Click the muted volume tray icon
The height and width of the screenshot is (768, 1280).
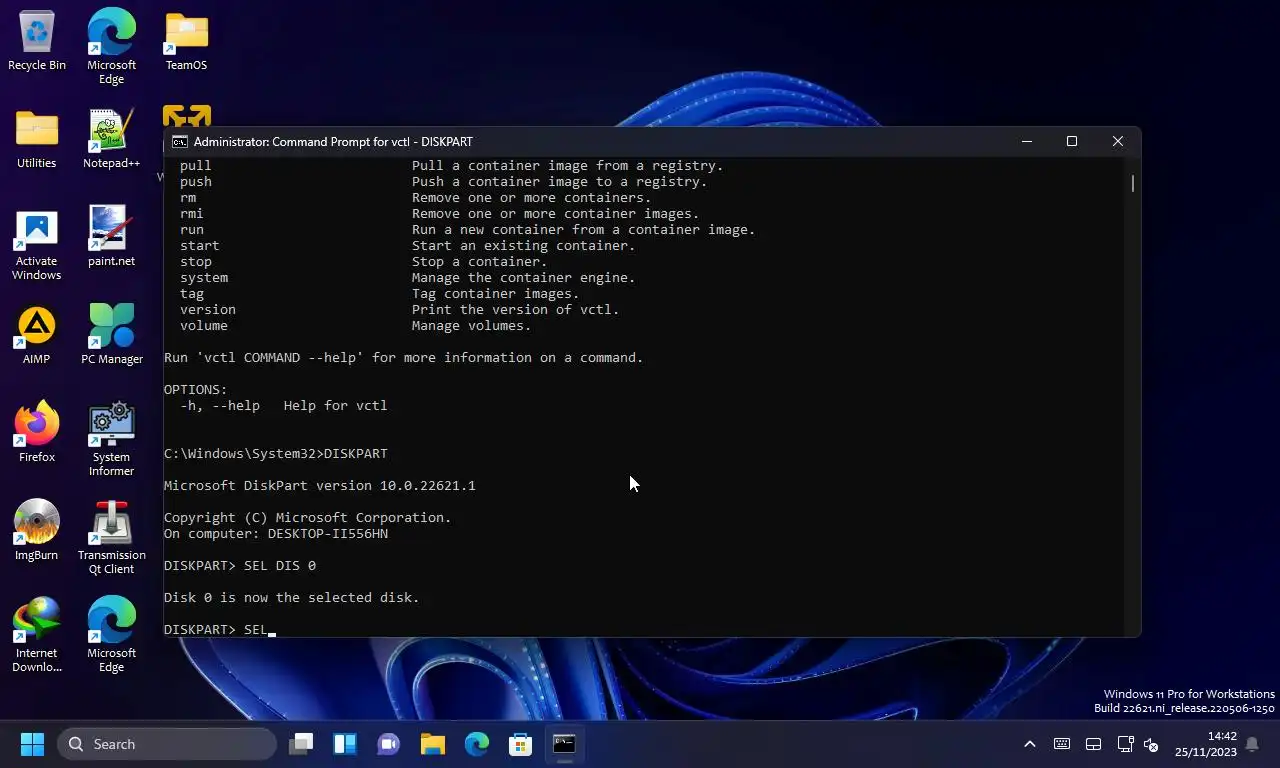pos(1151,744)
